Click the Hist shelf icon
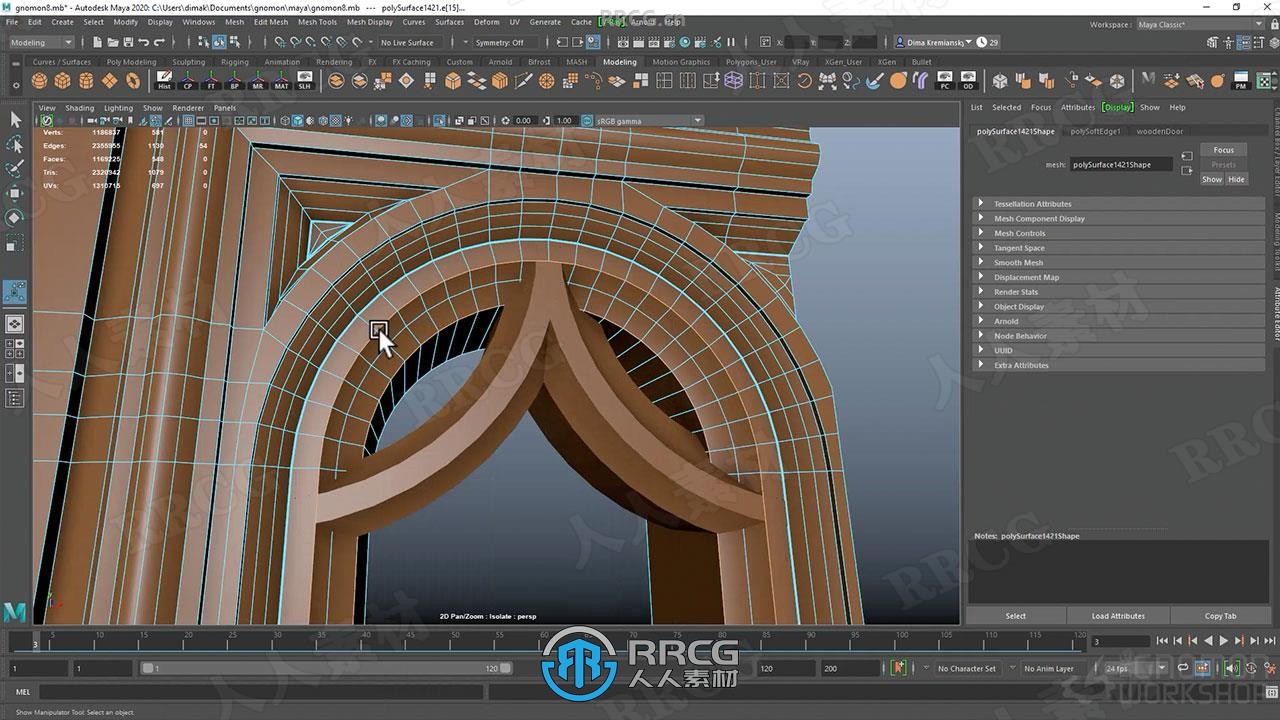Screen dimensions: 1280x720 (x=164, y=81)
